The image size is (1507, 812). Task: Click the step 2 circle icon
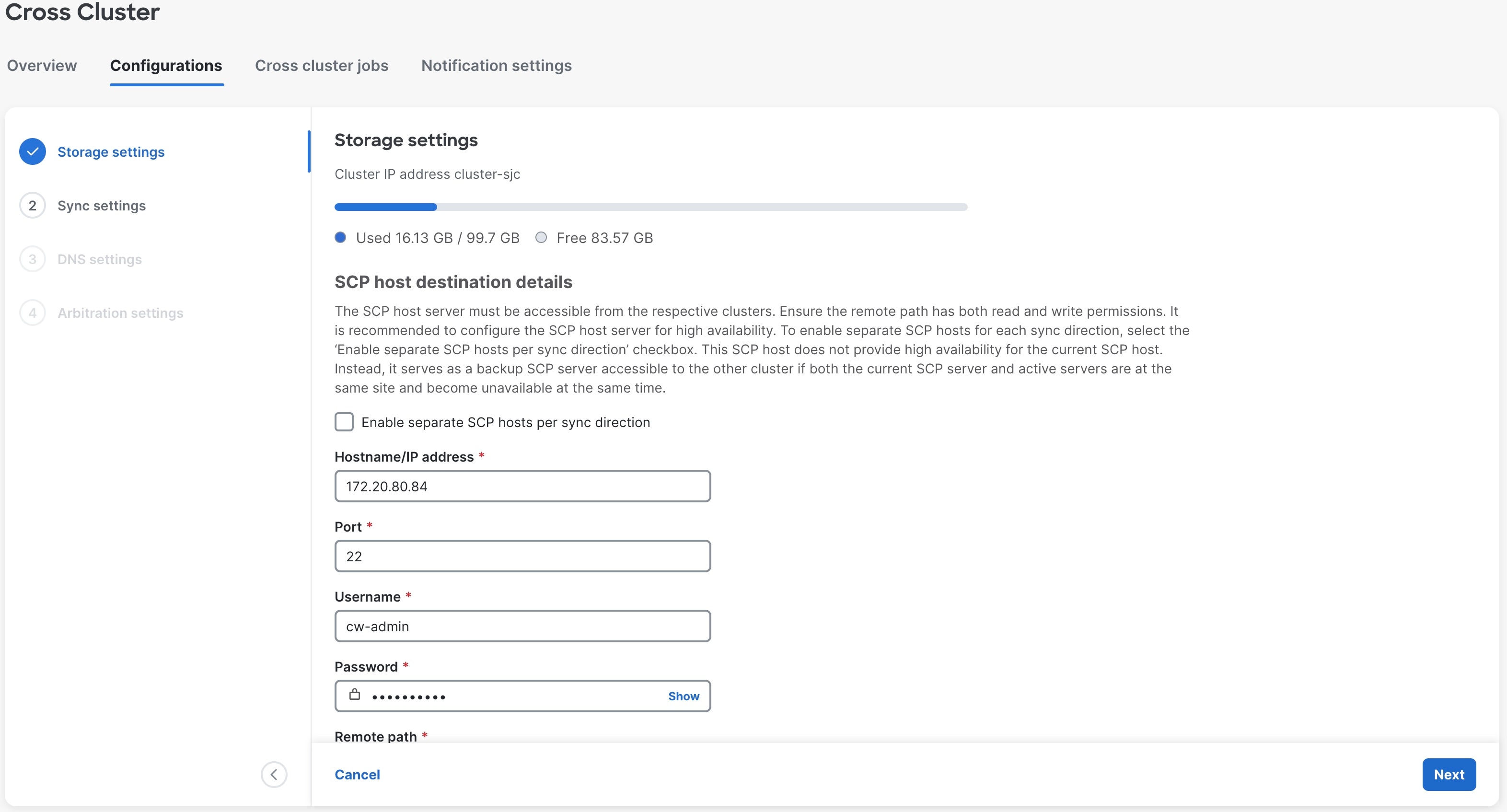pyautogui.click(x=32, y=205)
